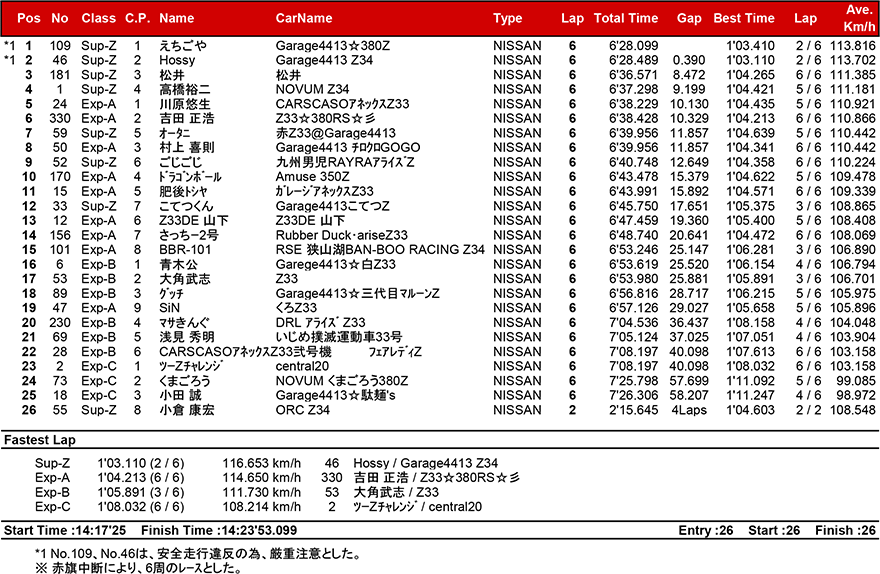Click car name NOVUM くまごろう380Z
Viewport: 880px width, 574px height.
coord(342,381)
